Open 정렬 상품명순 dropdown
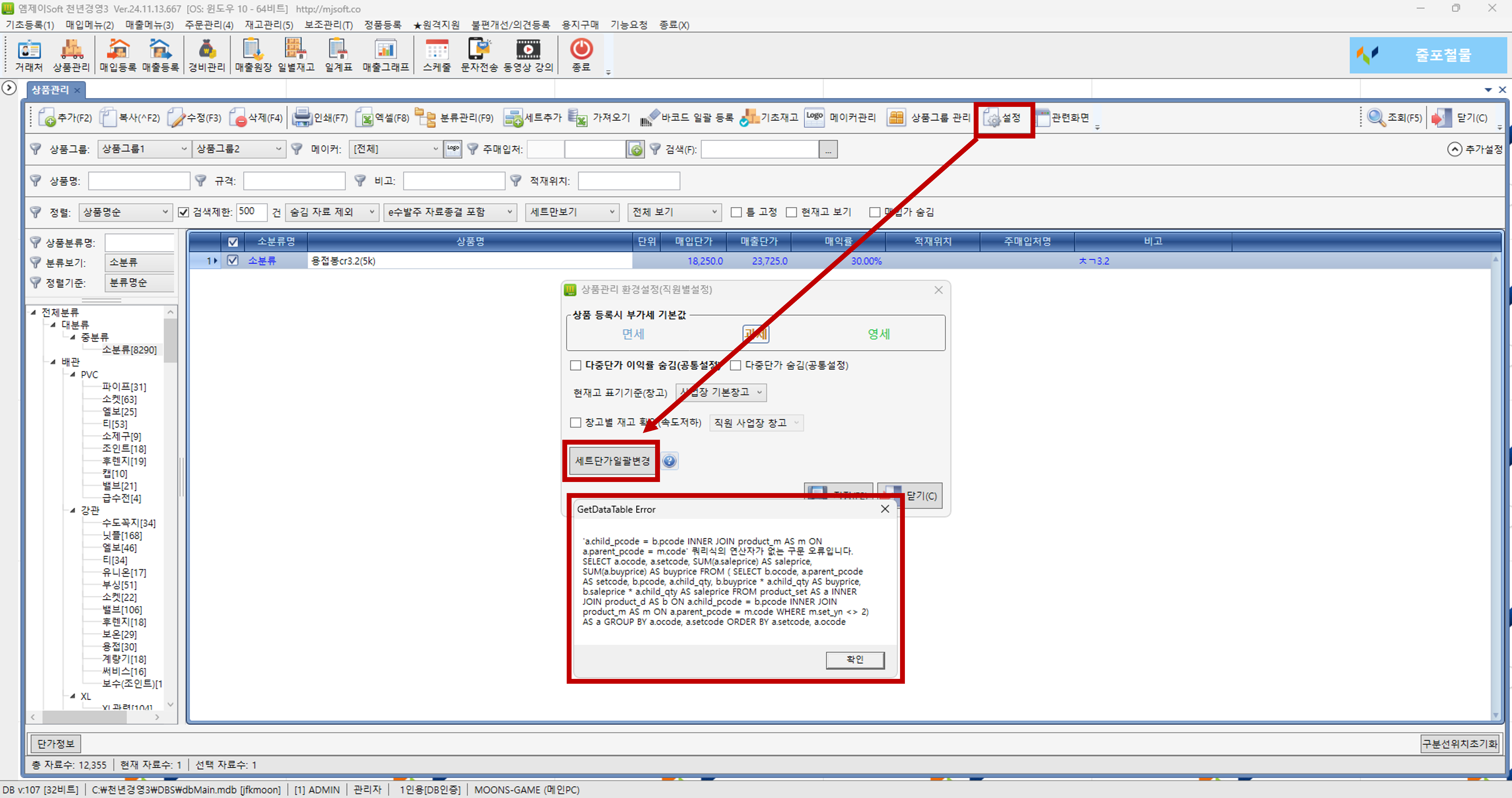The image size is (1512, 798). click(x=125, y=212)
